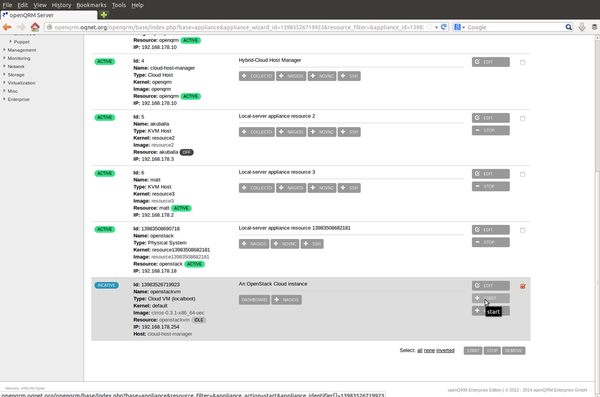Click the bulk Start button below the list
Viewport: 600px width, 397px height.
[473, 351]
